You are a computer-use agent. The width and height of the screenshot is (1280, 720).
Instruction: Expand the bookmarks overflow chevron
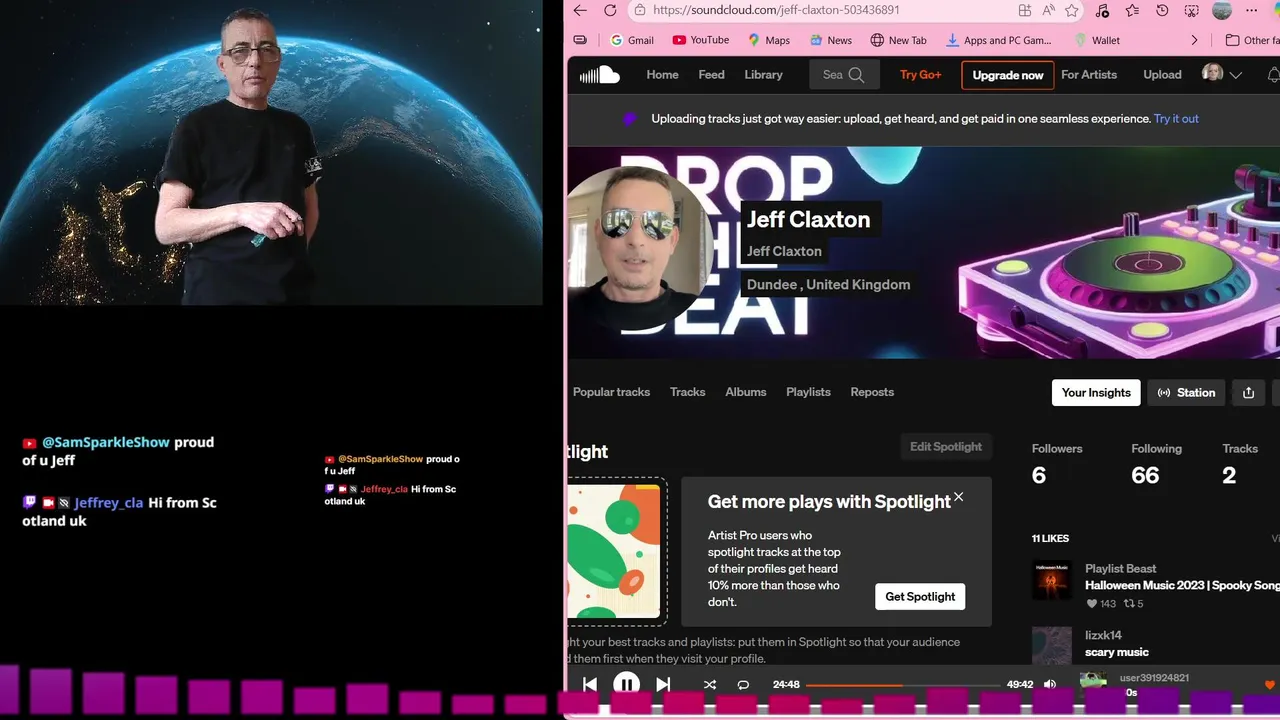1194,40
